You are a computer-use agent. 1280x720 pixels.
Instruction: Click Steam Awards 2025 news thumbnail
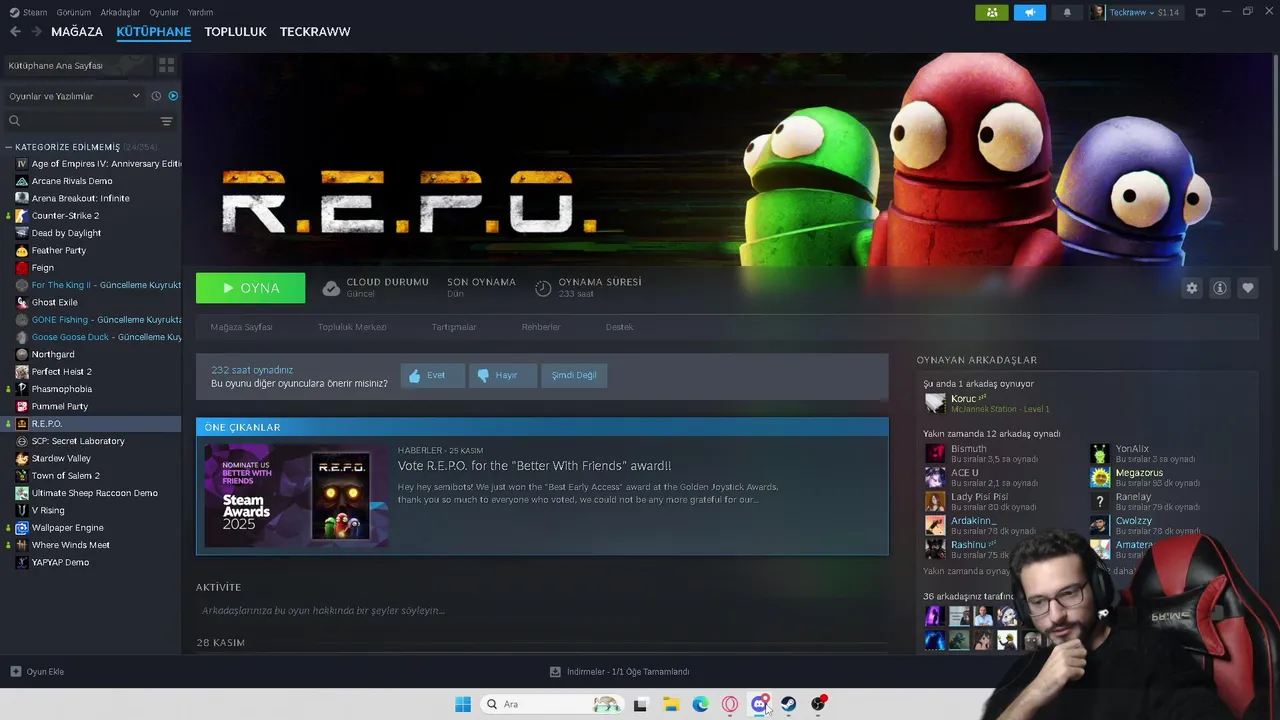click(x=296, y=496)
